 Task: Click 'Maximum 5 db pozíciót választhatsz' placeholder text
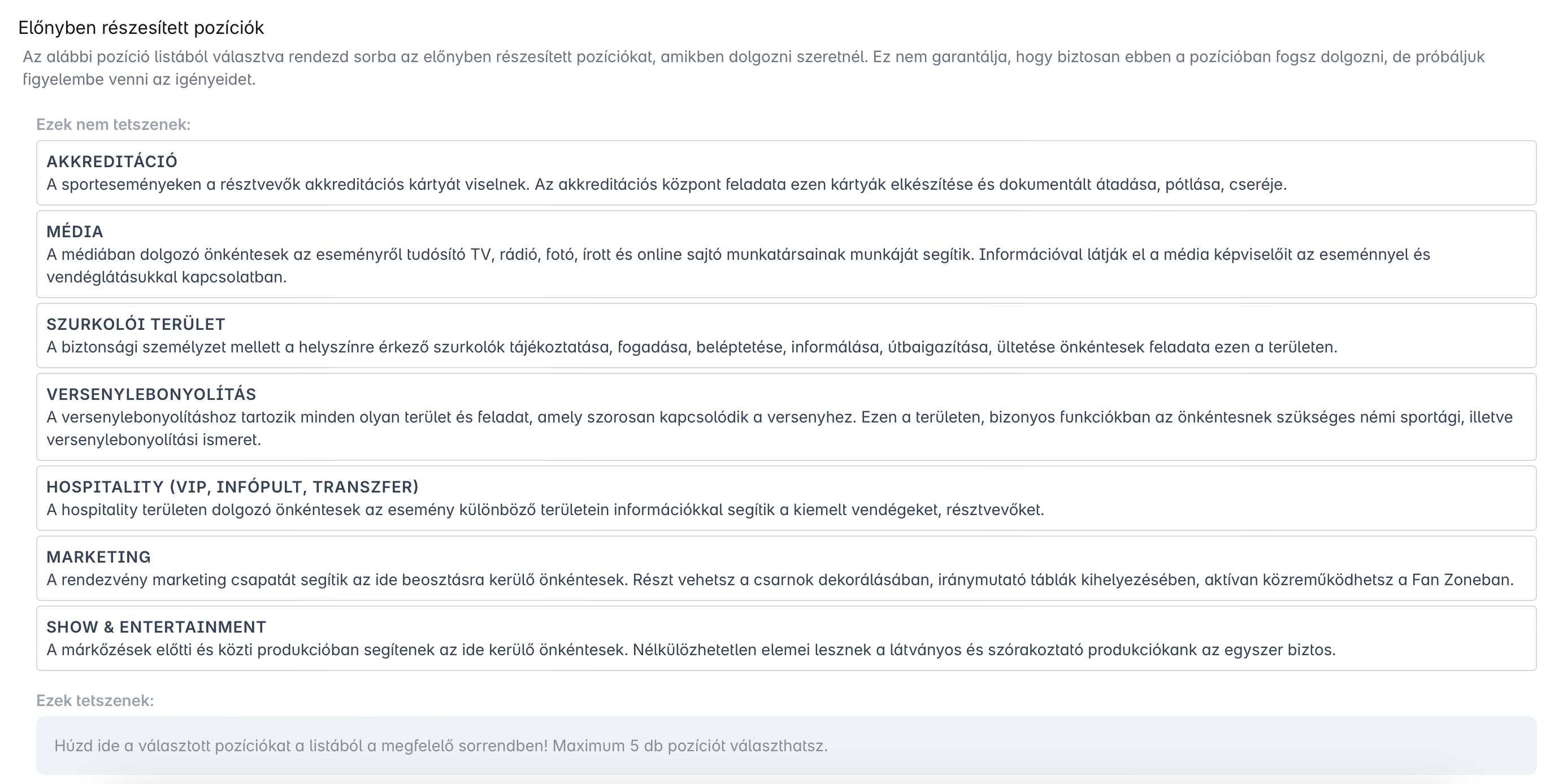(689, 746)
